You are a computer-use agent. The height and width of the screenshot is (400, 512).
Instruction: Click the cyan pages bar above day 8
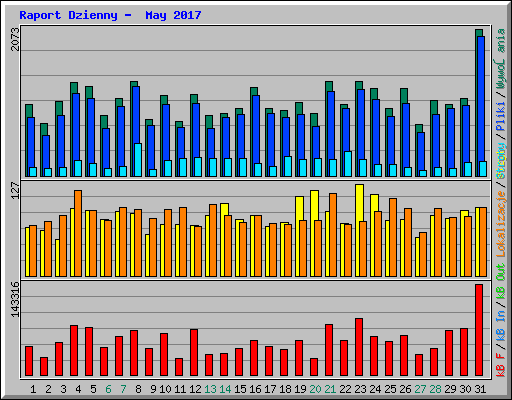tap(138, 160)
